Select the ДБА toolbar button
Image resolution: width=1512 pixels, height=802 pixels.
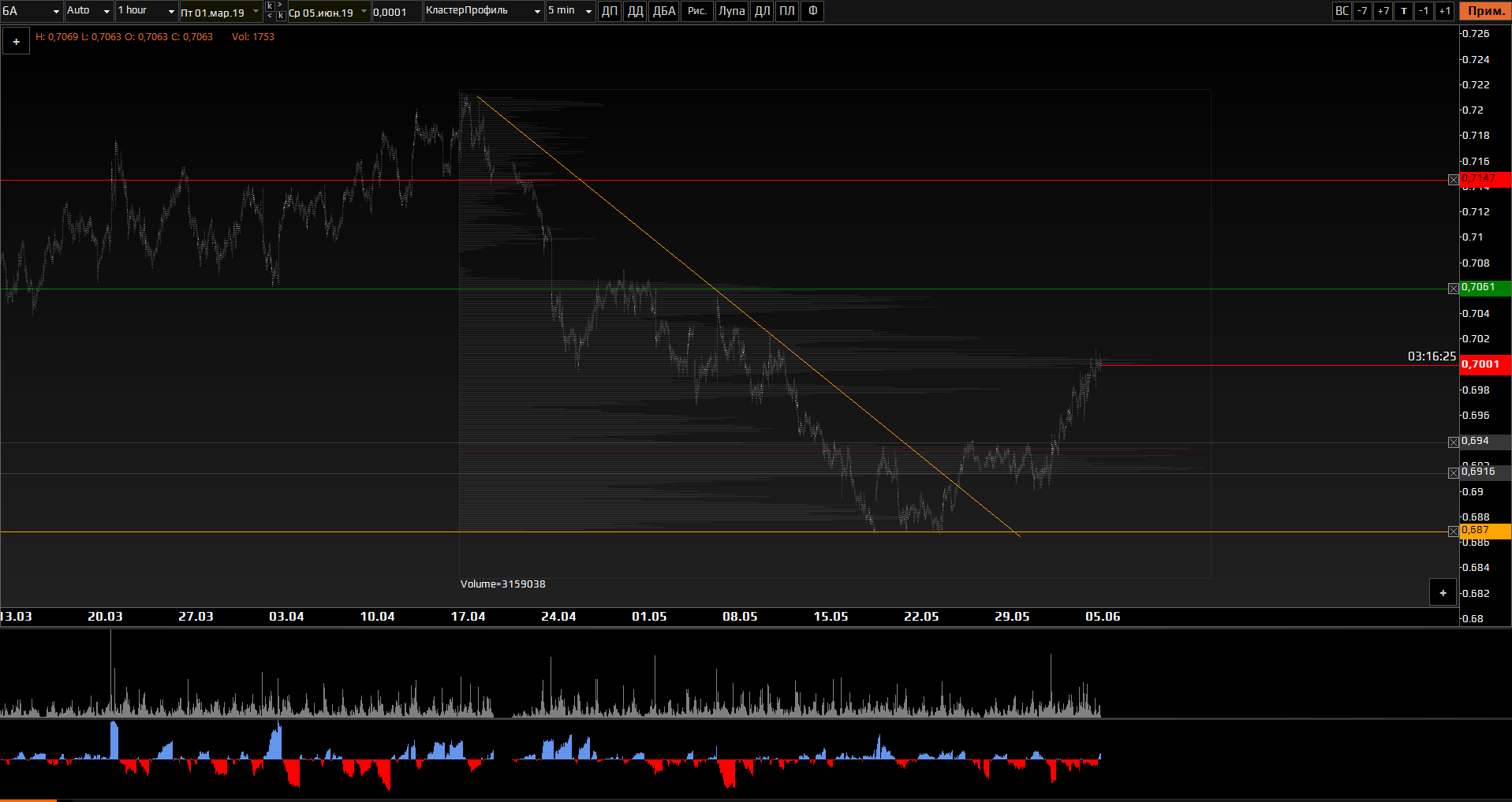(x=664, y=11)
